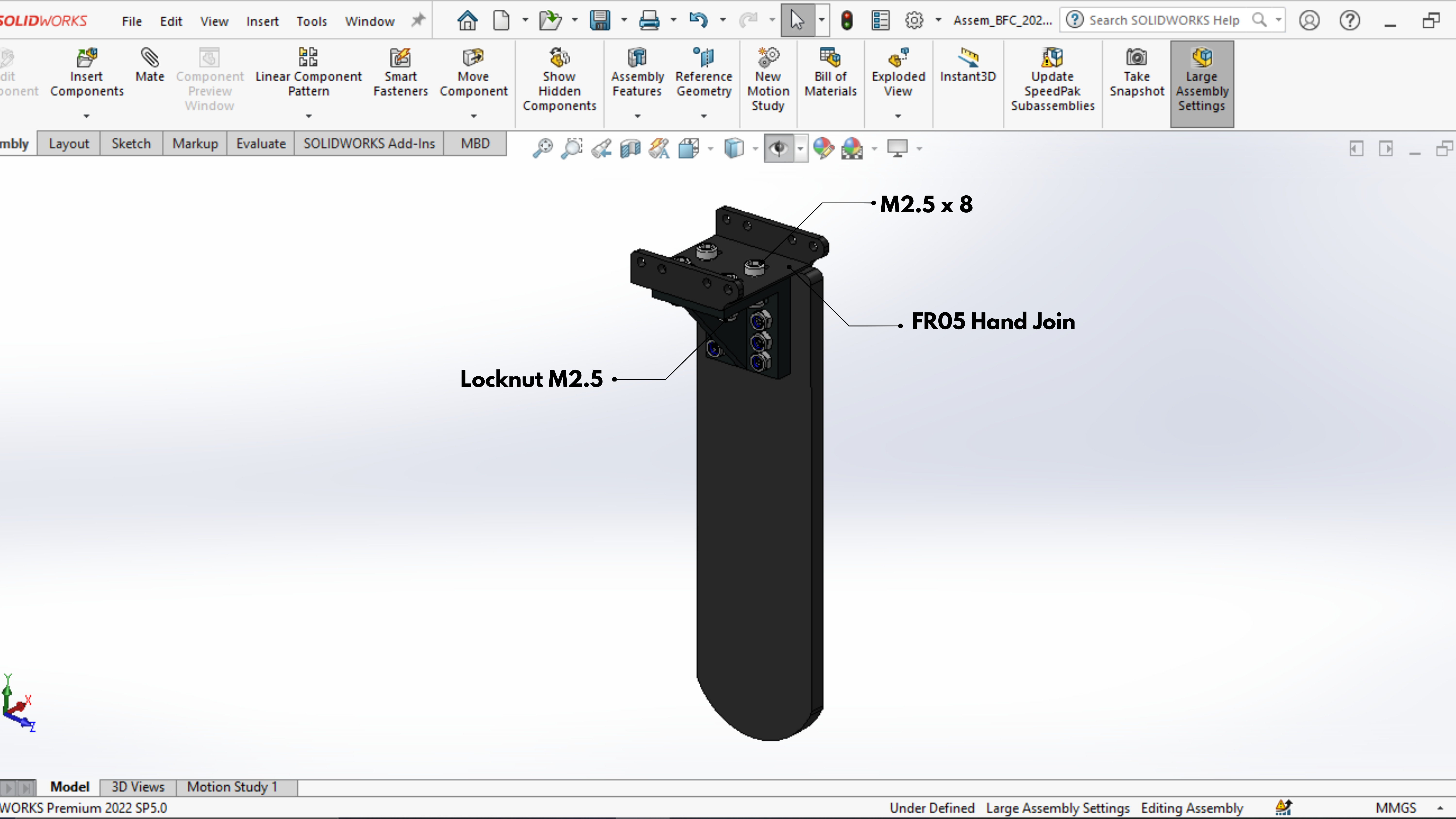The image size is (1456, 819).
Task: Click the Undo arrow icon
Action: [699, 20]
